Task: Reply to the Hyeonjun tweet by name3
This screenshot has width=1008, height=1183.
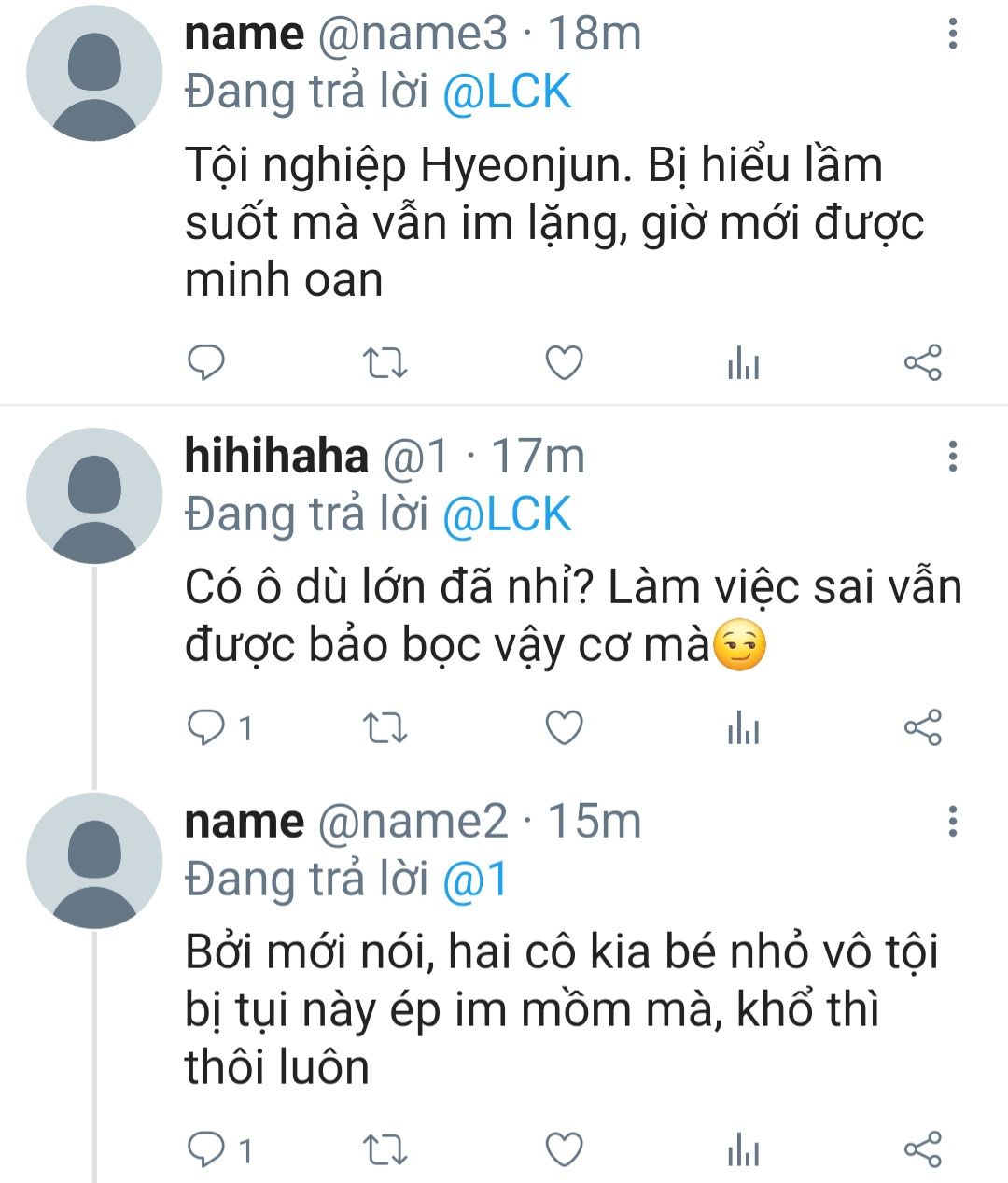Action: pyautogui.click(x=206, y=362)
